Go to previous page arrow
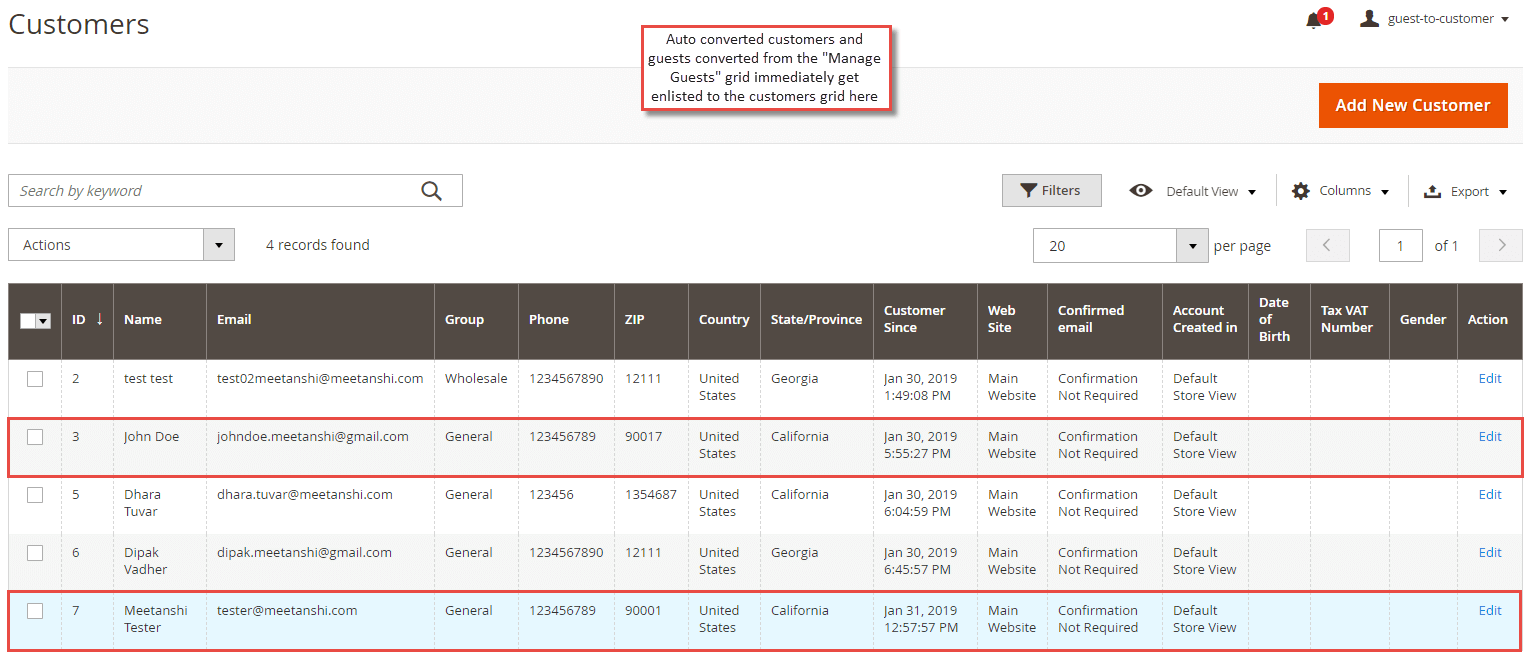This screenshot has width=1533, height=655. [1328, 245]
